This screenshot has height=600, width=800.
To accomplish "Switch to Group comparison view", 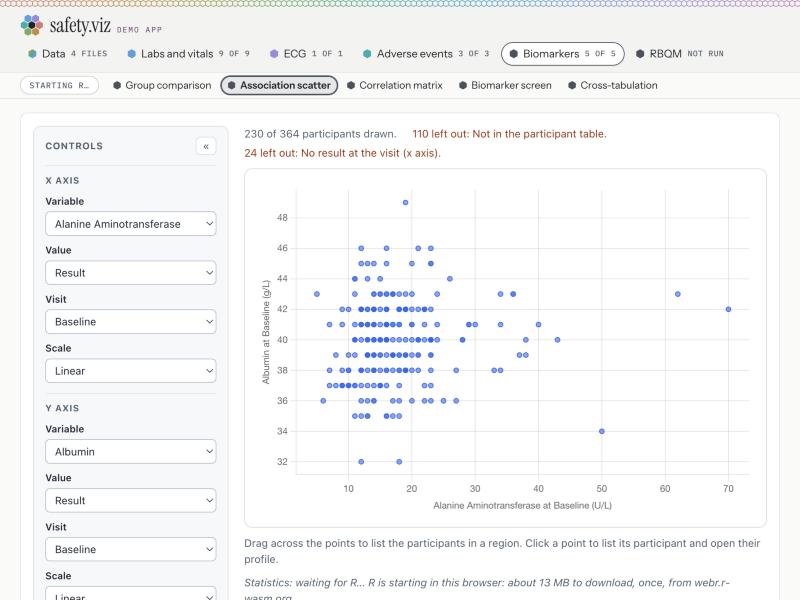I will click(162, 85).
